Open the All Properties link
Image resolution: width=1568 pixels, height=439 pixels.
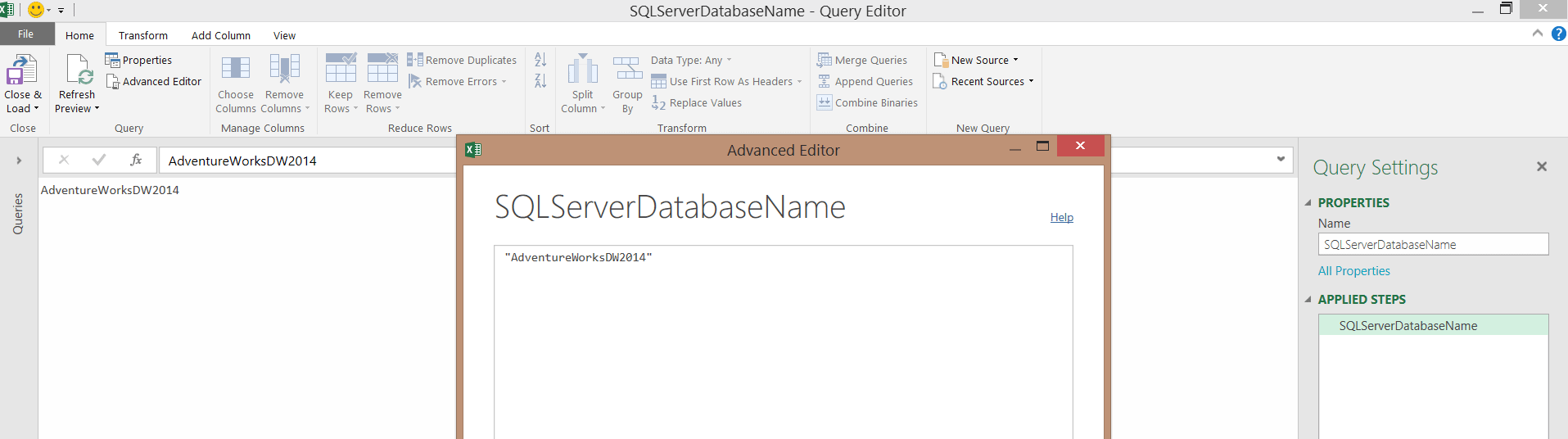click(1353, 271)
